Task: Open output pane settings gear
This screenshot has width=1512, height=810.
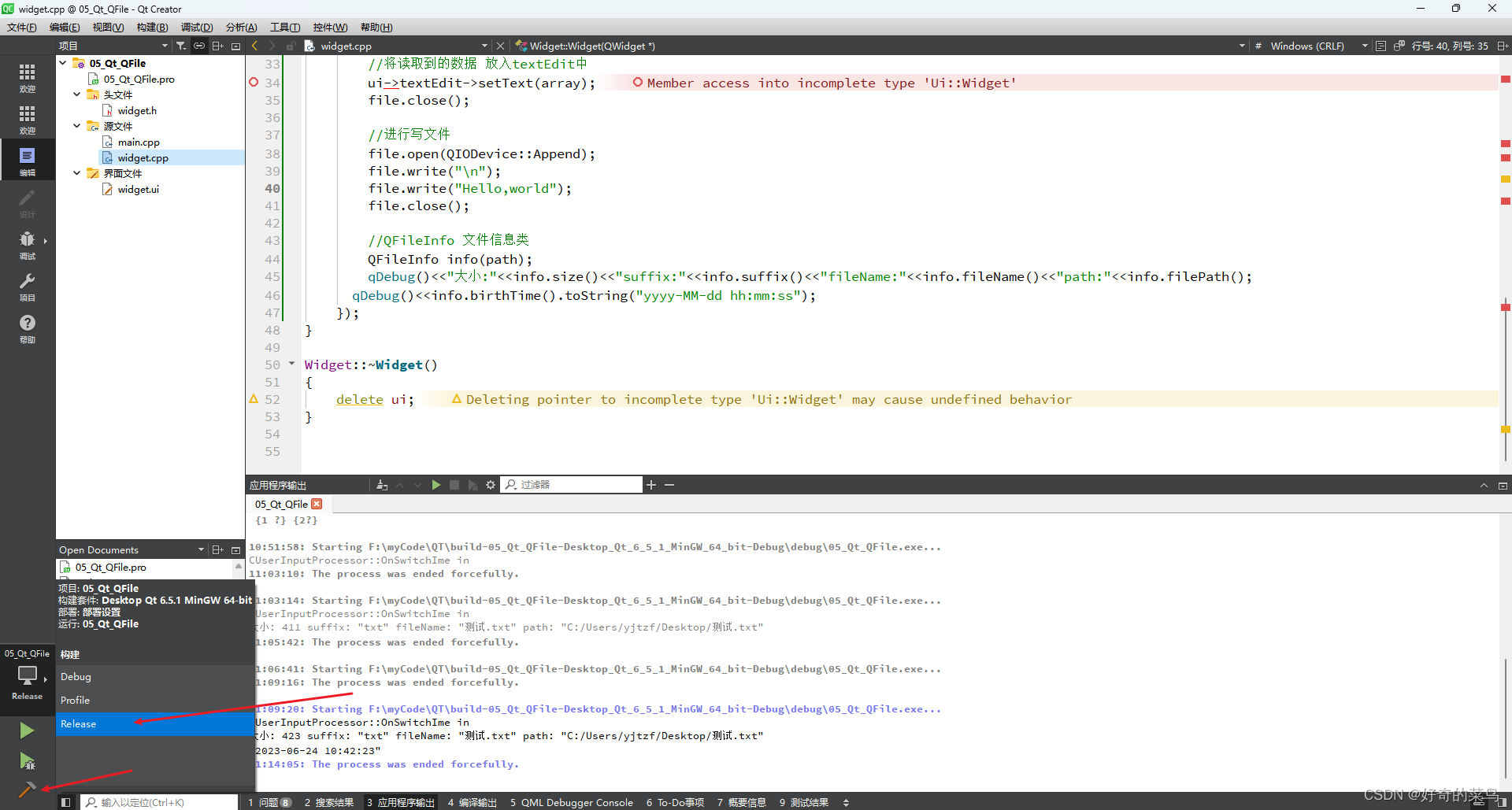Action: [491, 485]
